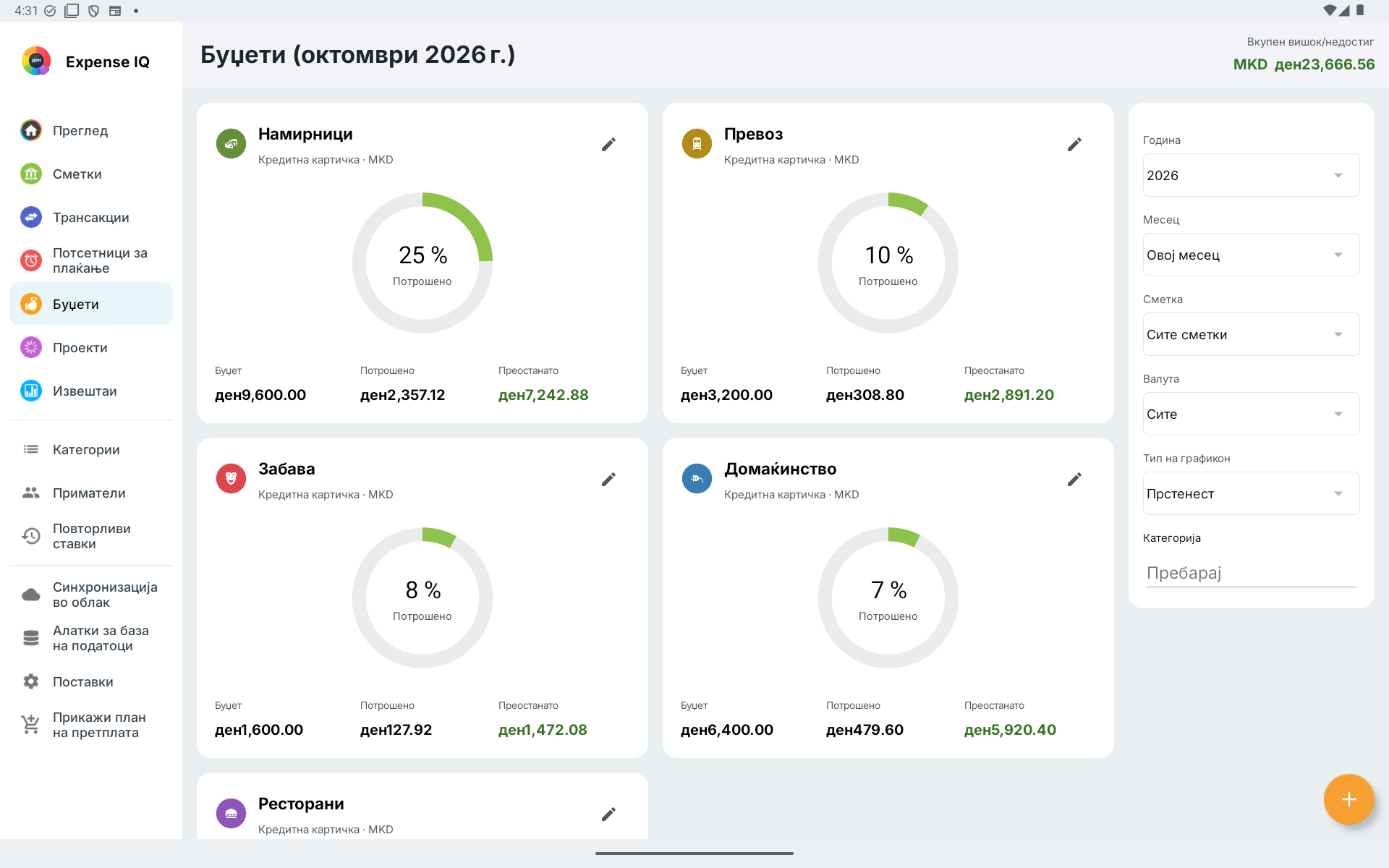Go to Трансакции in sidebar

pos(91,217)
